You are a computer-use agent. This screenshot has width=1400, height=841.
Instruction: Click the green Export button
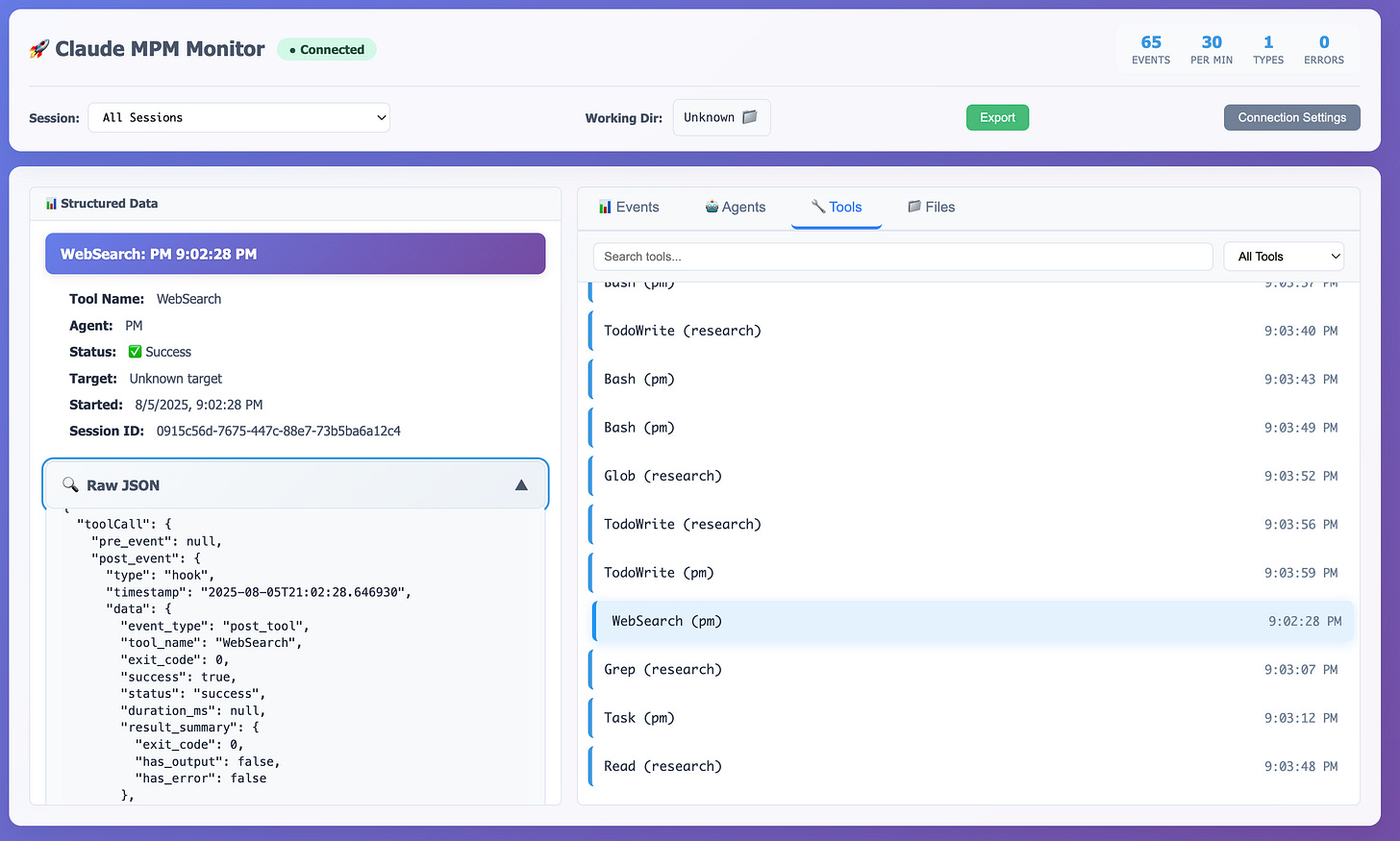tap(997, 117)
